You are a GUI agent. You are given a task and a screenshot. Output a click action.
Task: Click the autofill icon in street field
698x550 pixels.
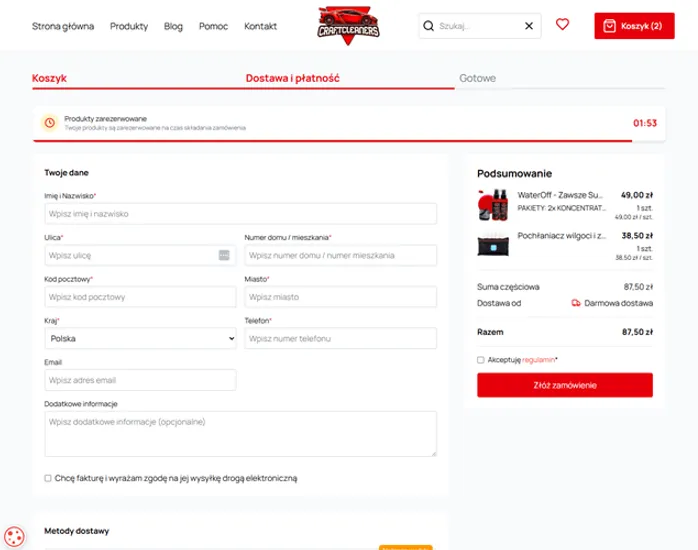[224, 255]
